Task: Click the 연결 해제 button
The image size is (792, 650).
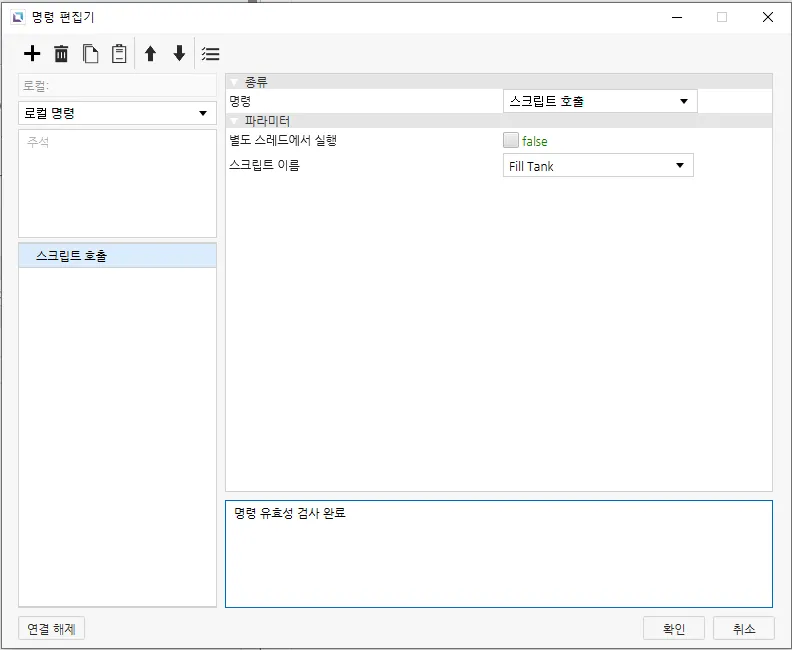Action: pyautogui.click(x=52, y=628)
